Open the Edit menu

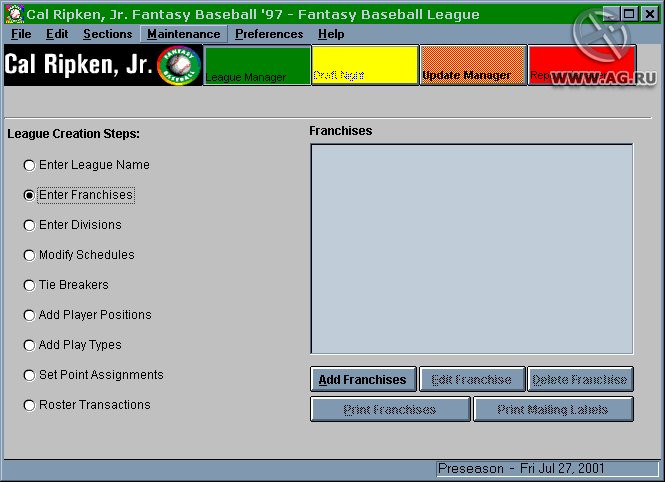tap(57, 34)
